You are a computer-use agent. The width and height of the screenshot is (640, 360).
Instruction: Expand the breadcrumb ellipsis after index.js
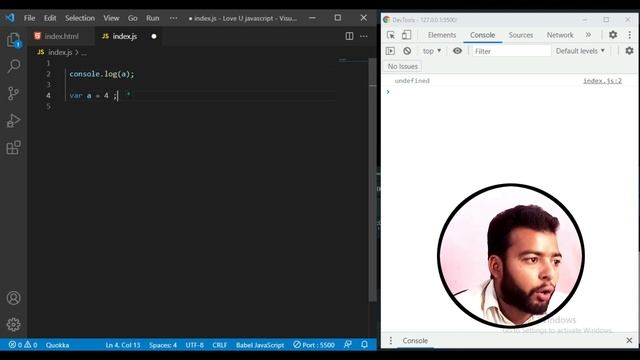(x=84, y=53)
